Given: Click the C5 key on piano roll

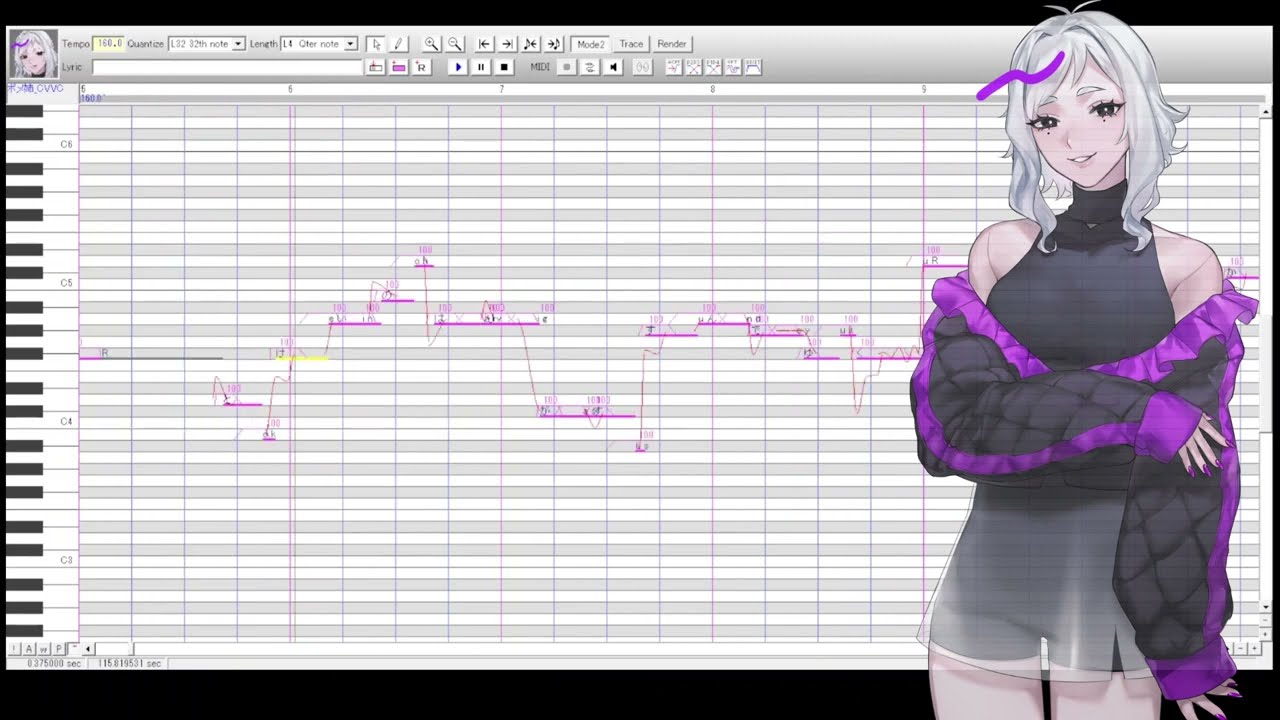Looking at the screenshot, I should coord(42,285).
